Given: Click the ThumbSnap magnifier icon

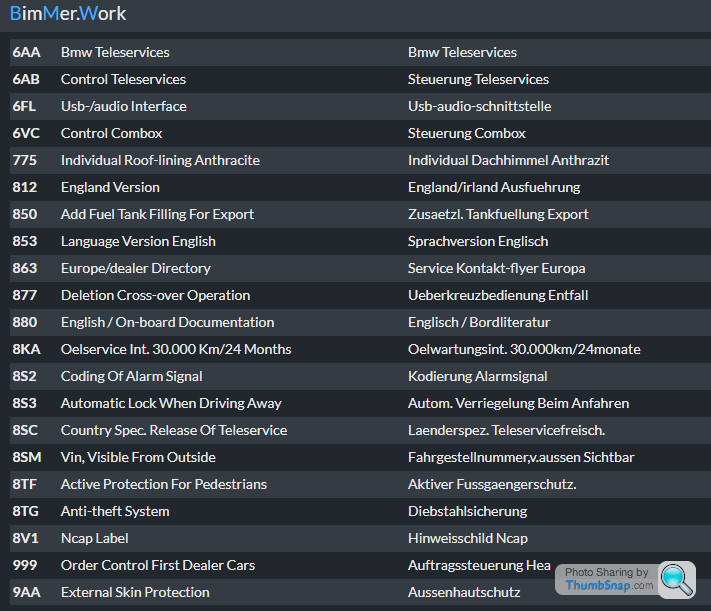Looking at the screenshot, I should [x=677, y=580].
